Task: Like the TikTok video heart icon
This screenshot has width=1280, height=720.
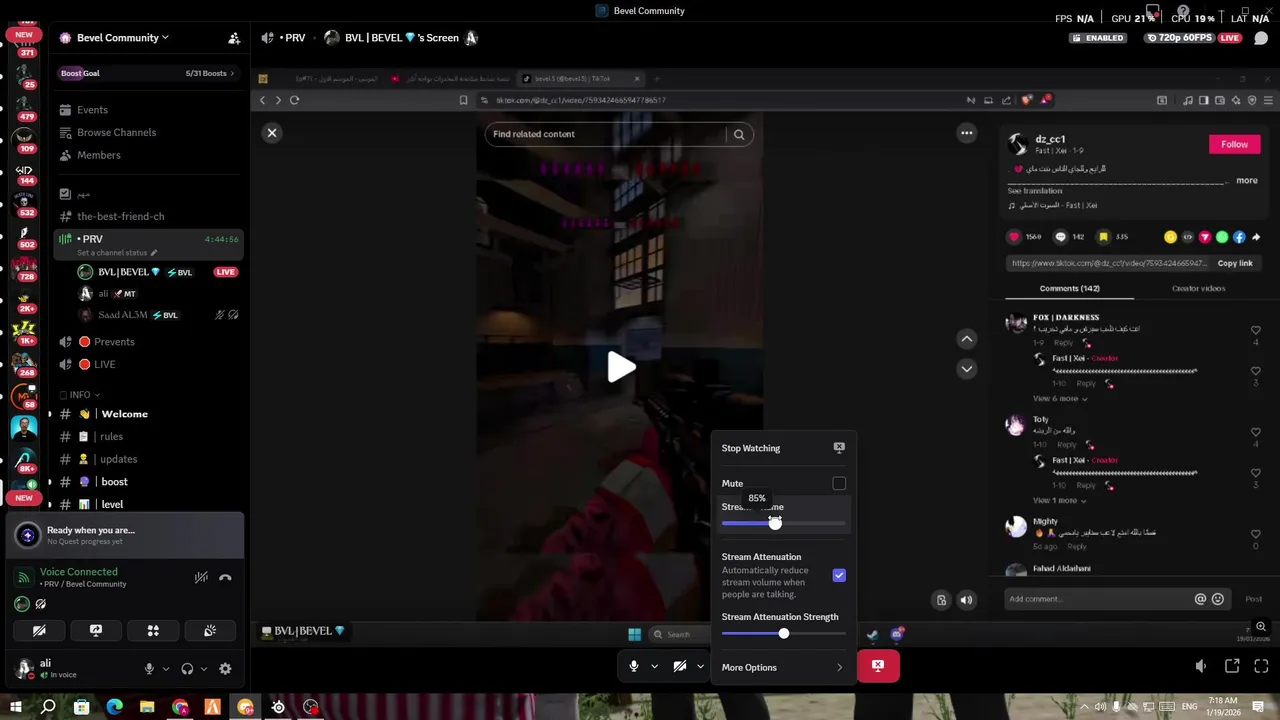Action: 1014,237
